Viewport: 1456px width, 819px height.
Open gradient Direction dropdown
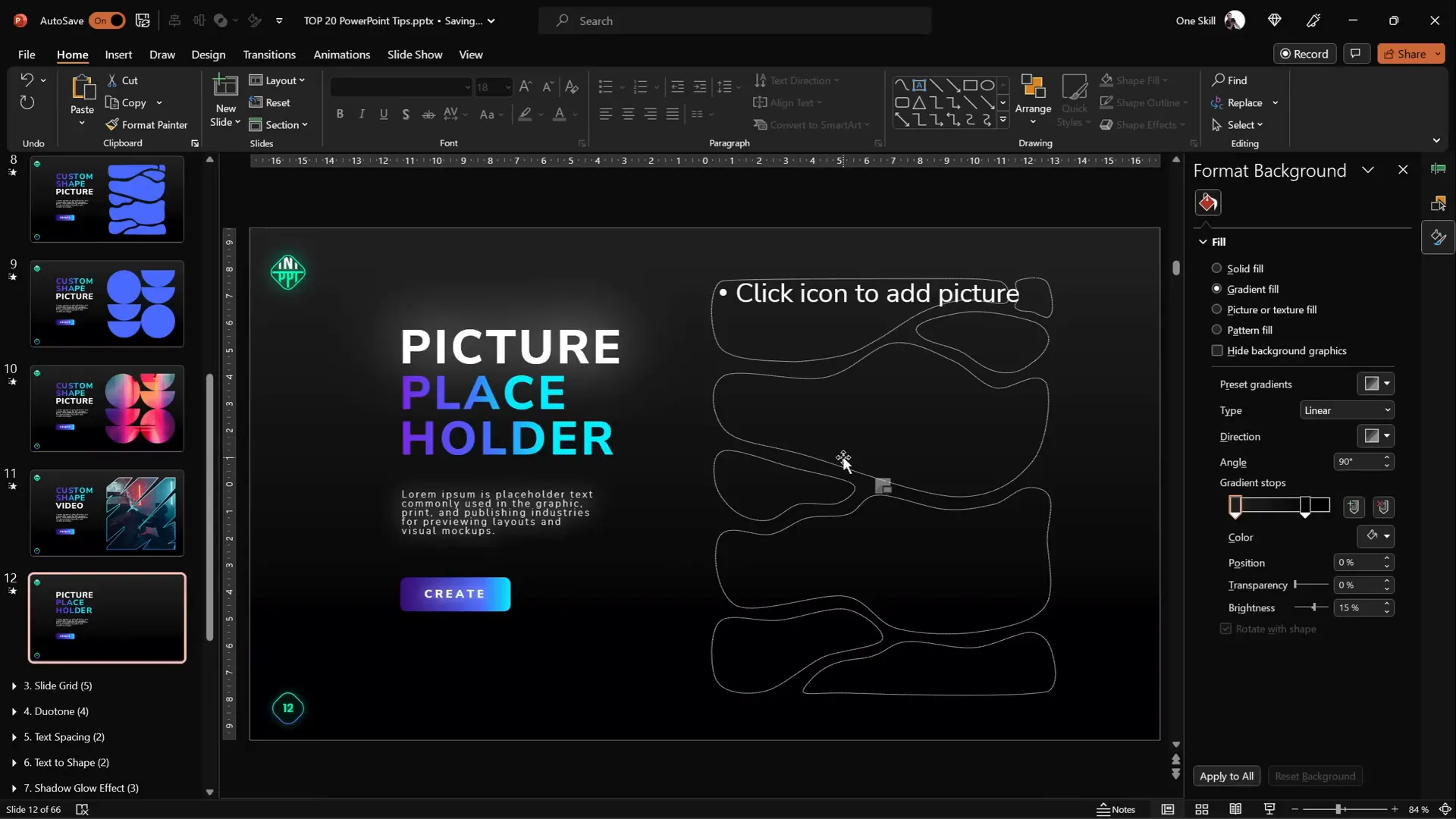(1376, 436)
